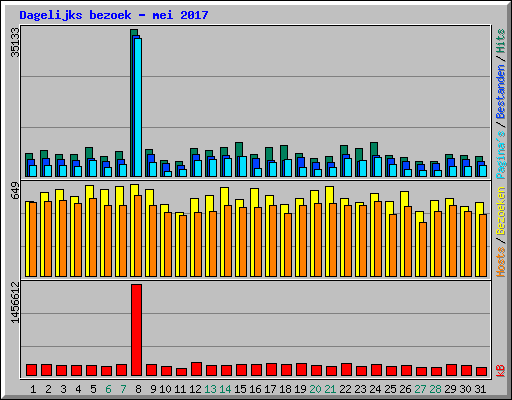Click the green x-axis day label 27

(x=420, y=389)
